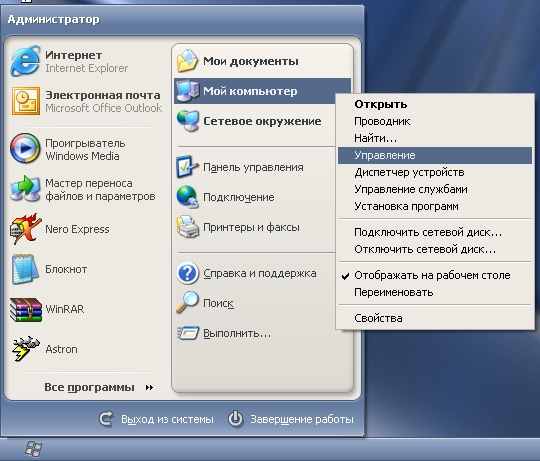540x461 pixels.
Task: Open Windows Media Player icon
Action: [25, 148]
